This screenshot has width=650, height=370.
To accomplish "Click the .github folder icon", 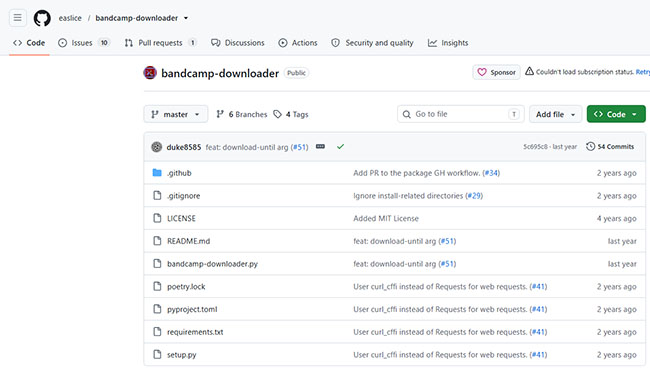I will pyautogui.click(x=157, y=173).
